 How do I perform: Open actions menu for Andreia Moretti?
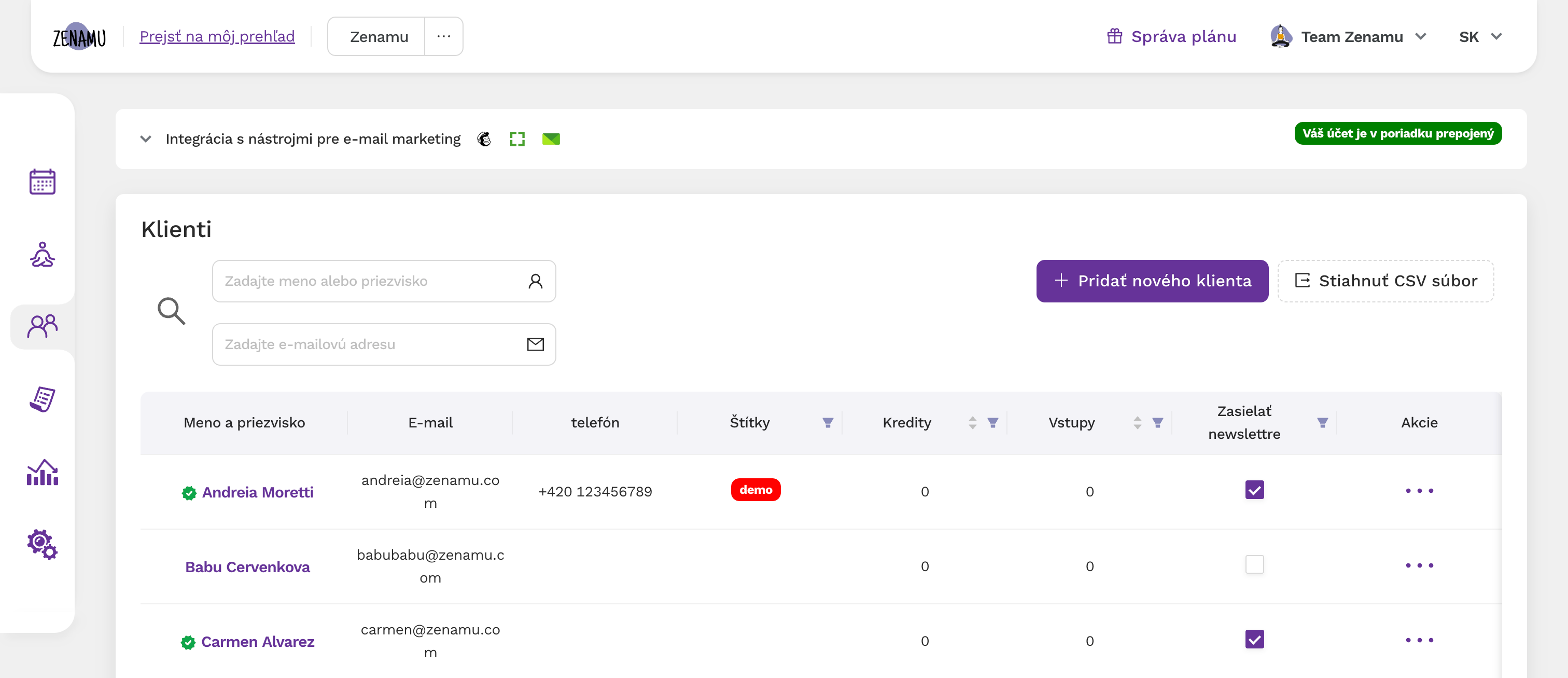(x=1420, y=491)
